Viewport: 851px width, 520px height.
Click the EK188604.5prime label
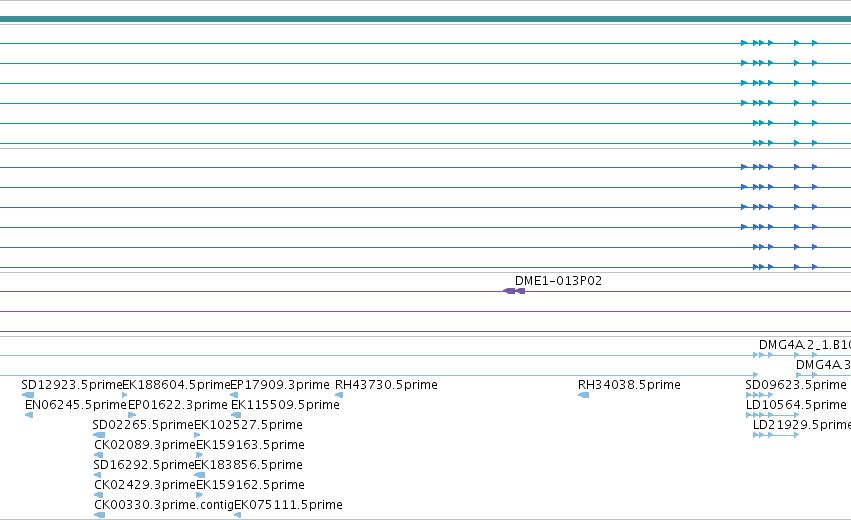[176, 385]
